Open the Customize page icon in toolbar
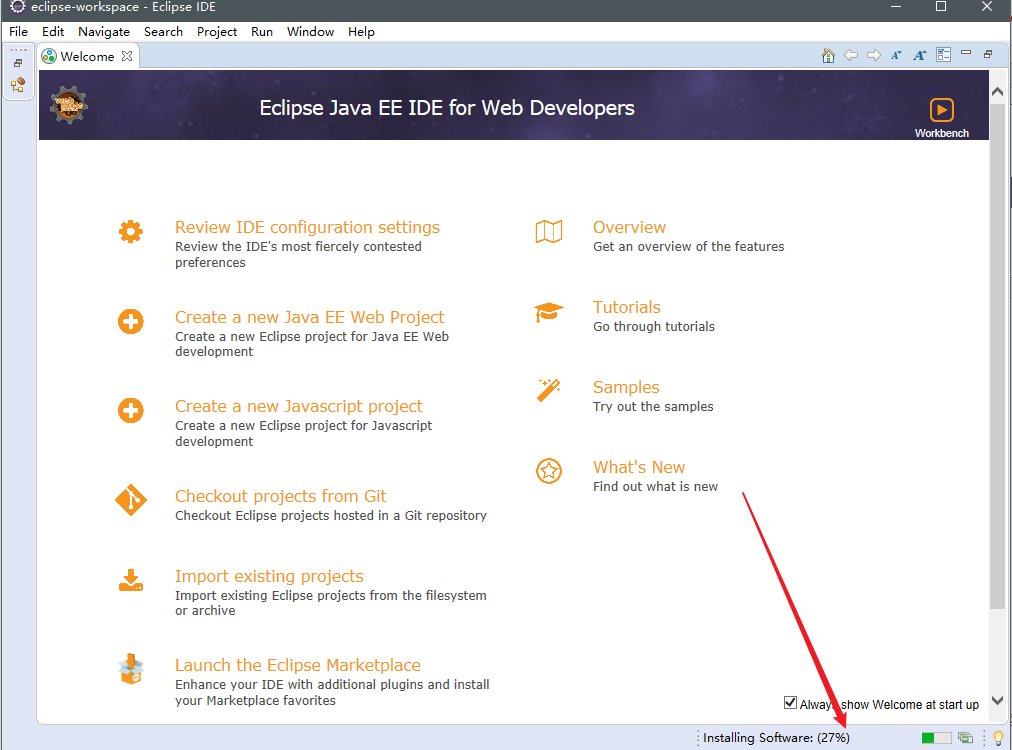 (943, 55)
